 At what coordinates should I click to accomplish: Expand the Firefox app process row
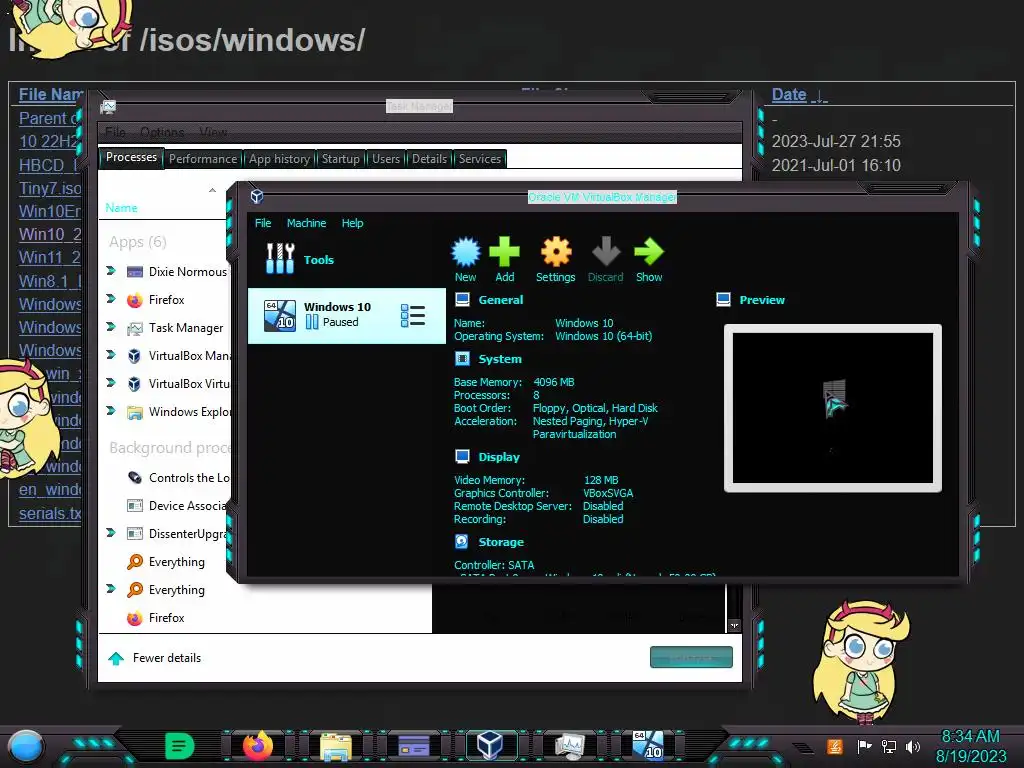coord(111,298)
